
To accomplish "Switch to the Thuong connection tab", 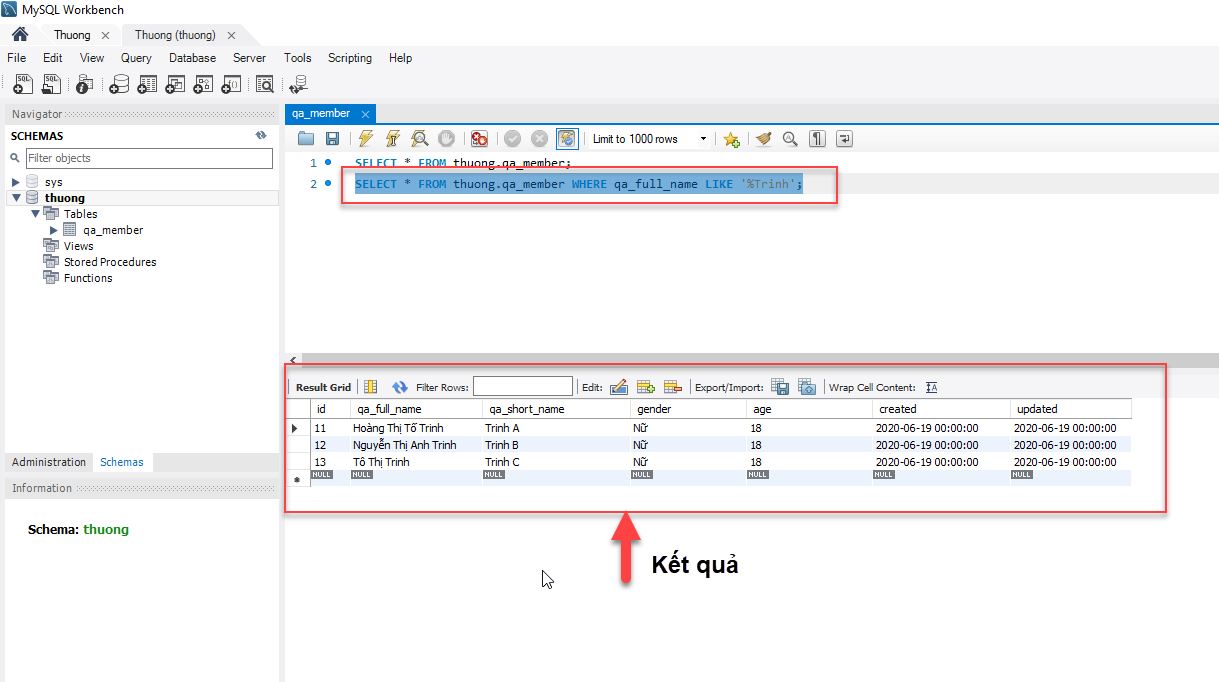I will coord(72,35).
